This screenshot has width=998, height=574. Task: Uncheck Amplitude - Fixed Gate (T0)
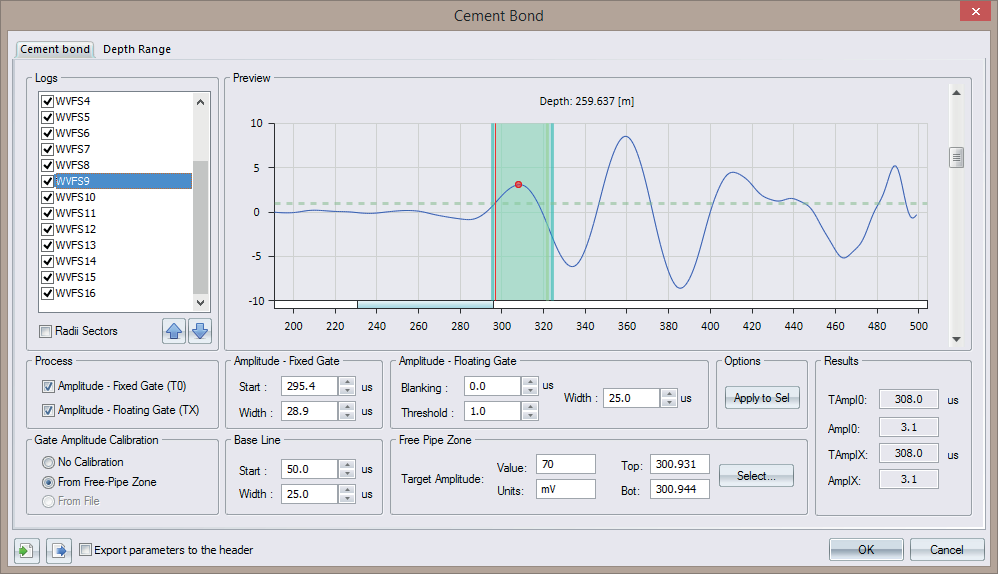click(x=48, y=387)
